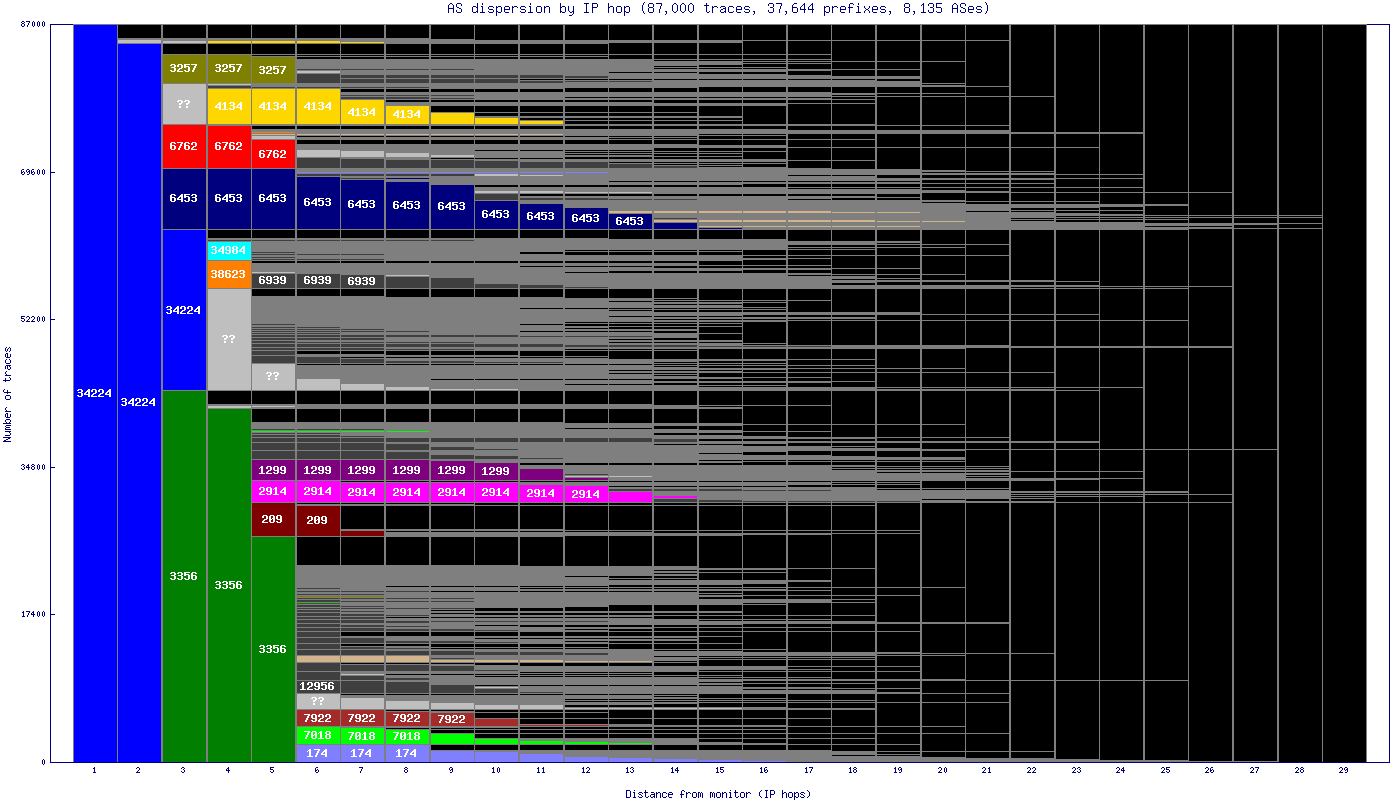Viewport: 1390px width, 800px height.
Task: Select the bright green 7018 block at hop 6
Action: click(318, 736)
